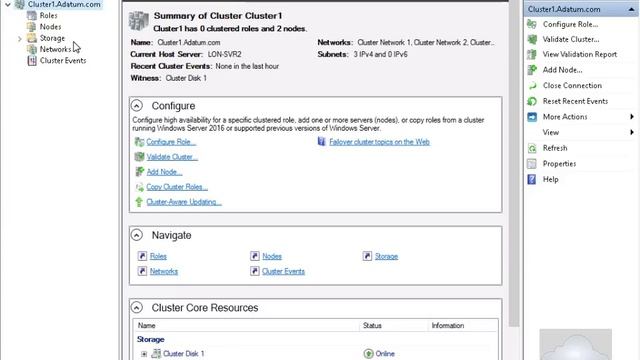Collapse the Navigate section
This screenshot has height=360, width=640.
click(x=137, y=235)
